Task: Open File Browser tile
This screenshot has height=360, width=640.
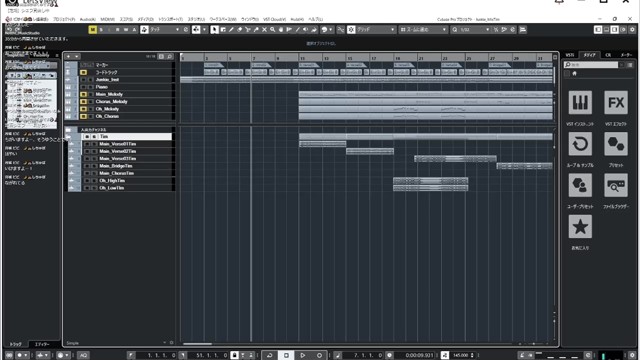Action: (x=616, y=185)
